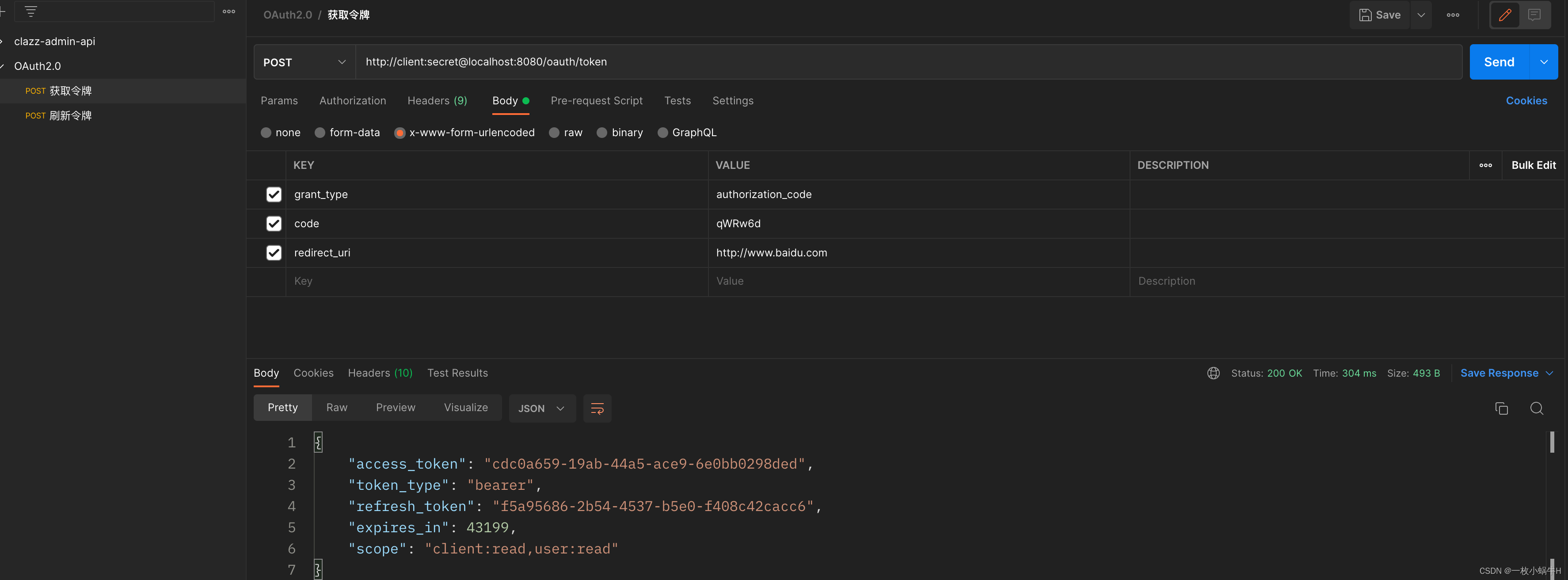Image resolution: width=1568 pixels, height=580 pixels.
Task: Open the Save Response dropdown
Action: point(1507,373)
